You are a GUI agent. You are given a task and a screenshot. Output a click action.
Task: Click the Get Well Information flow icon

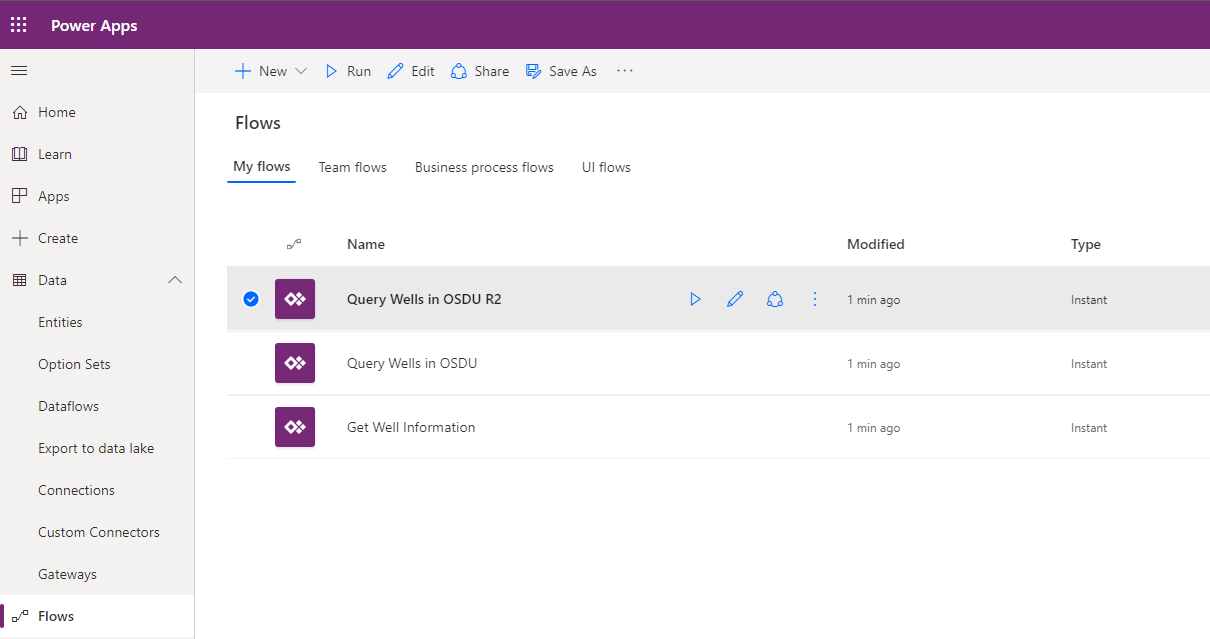tap(295, 427)
